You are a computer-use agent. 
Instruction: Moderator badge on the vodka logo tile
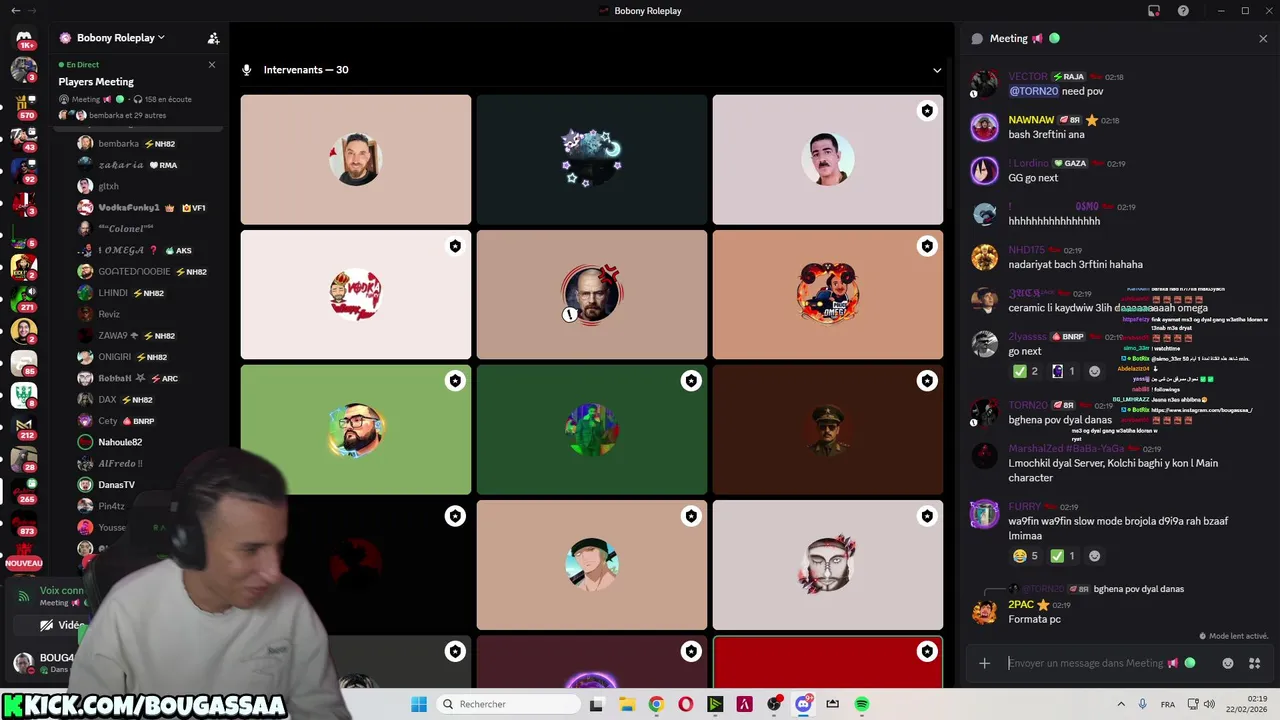[455, 246]
